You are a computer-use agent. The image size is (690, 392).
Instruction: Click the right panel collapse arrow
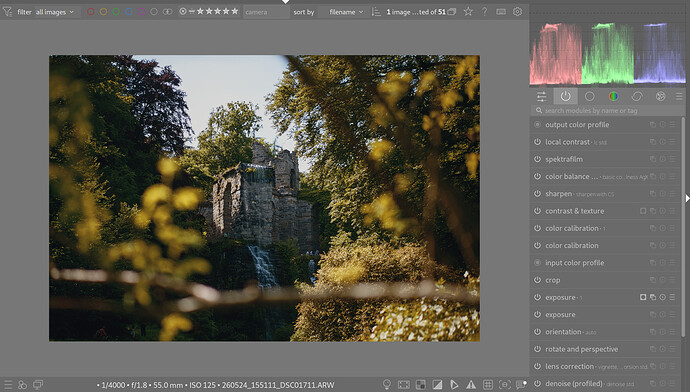click(687, 198)
